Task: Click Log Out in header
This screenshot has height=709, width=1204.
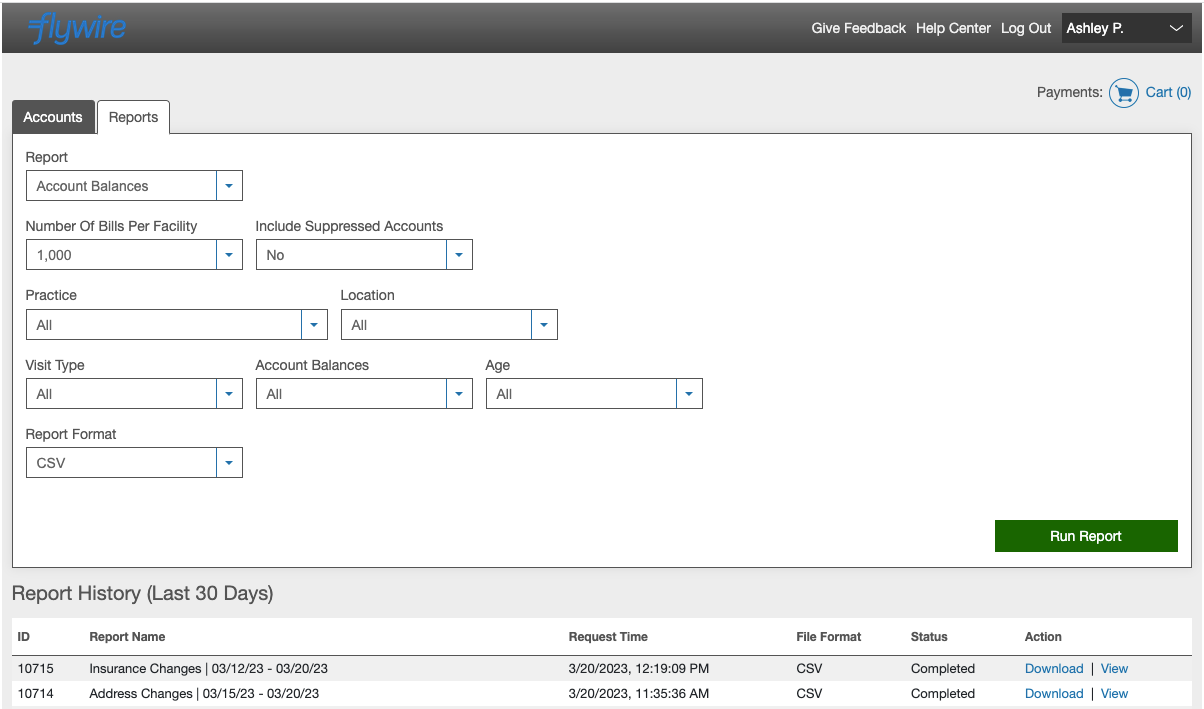Action: point(1026,28)
